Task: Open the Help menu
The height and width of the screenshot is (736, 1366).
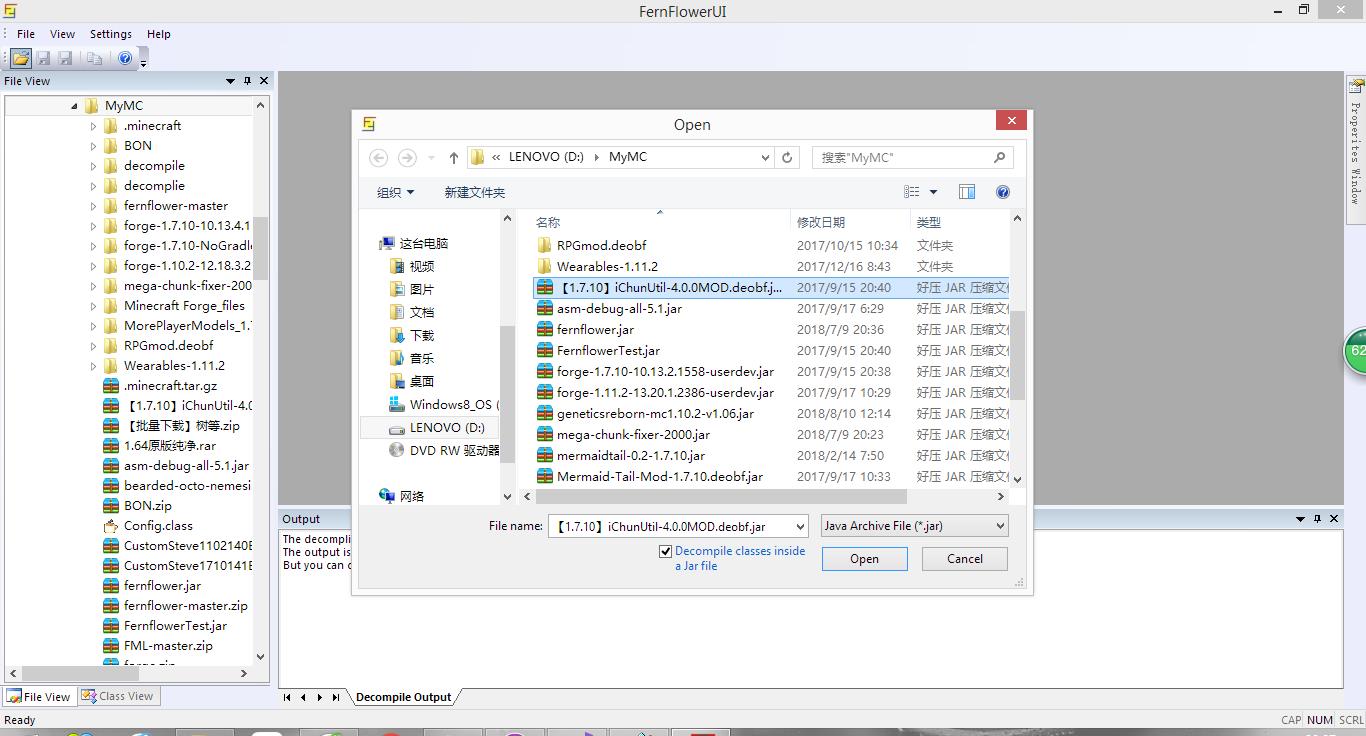Action: pyautogui.click(x=159, y=34)
